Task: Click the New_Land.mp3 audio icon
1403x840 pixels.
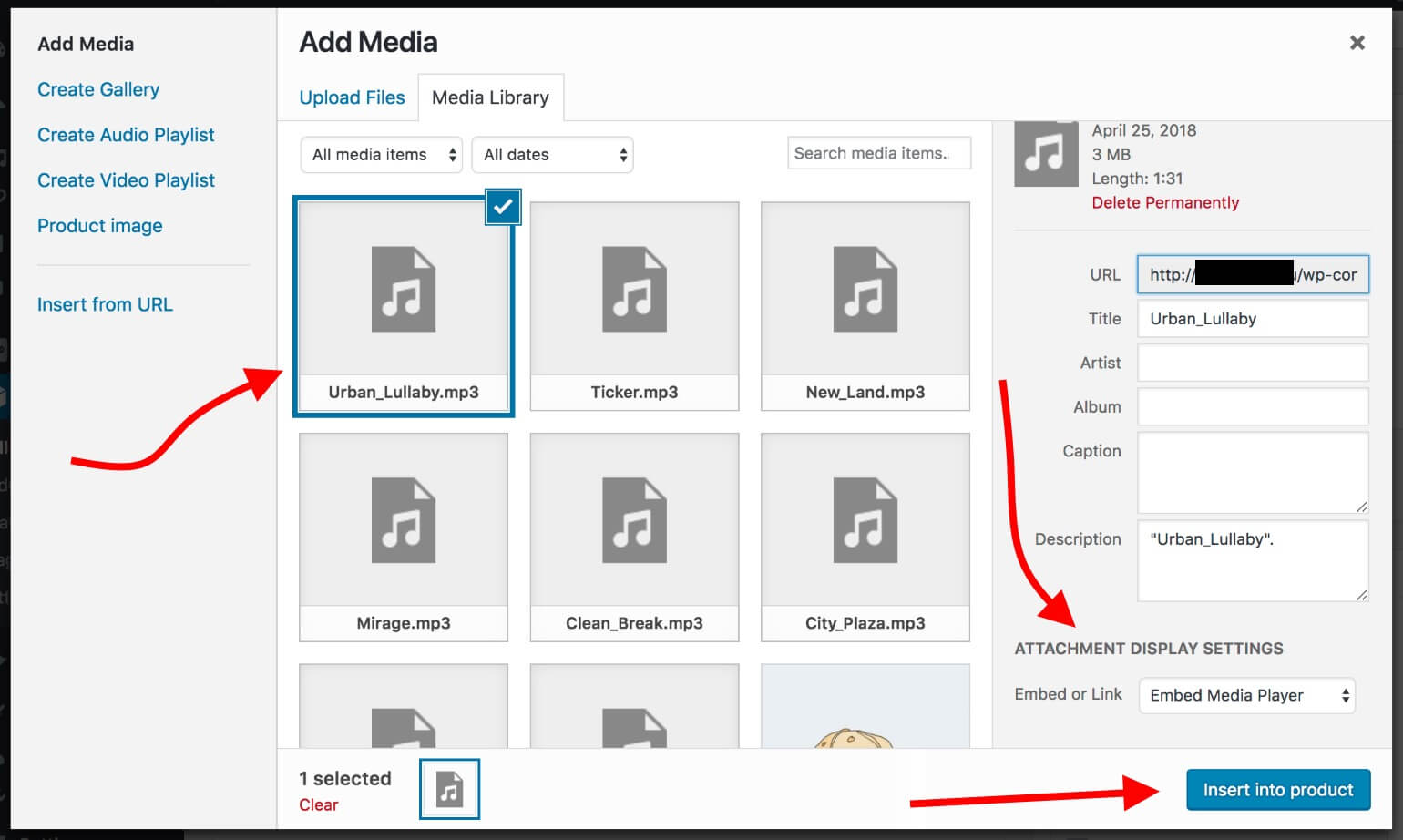Action: 864,289
